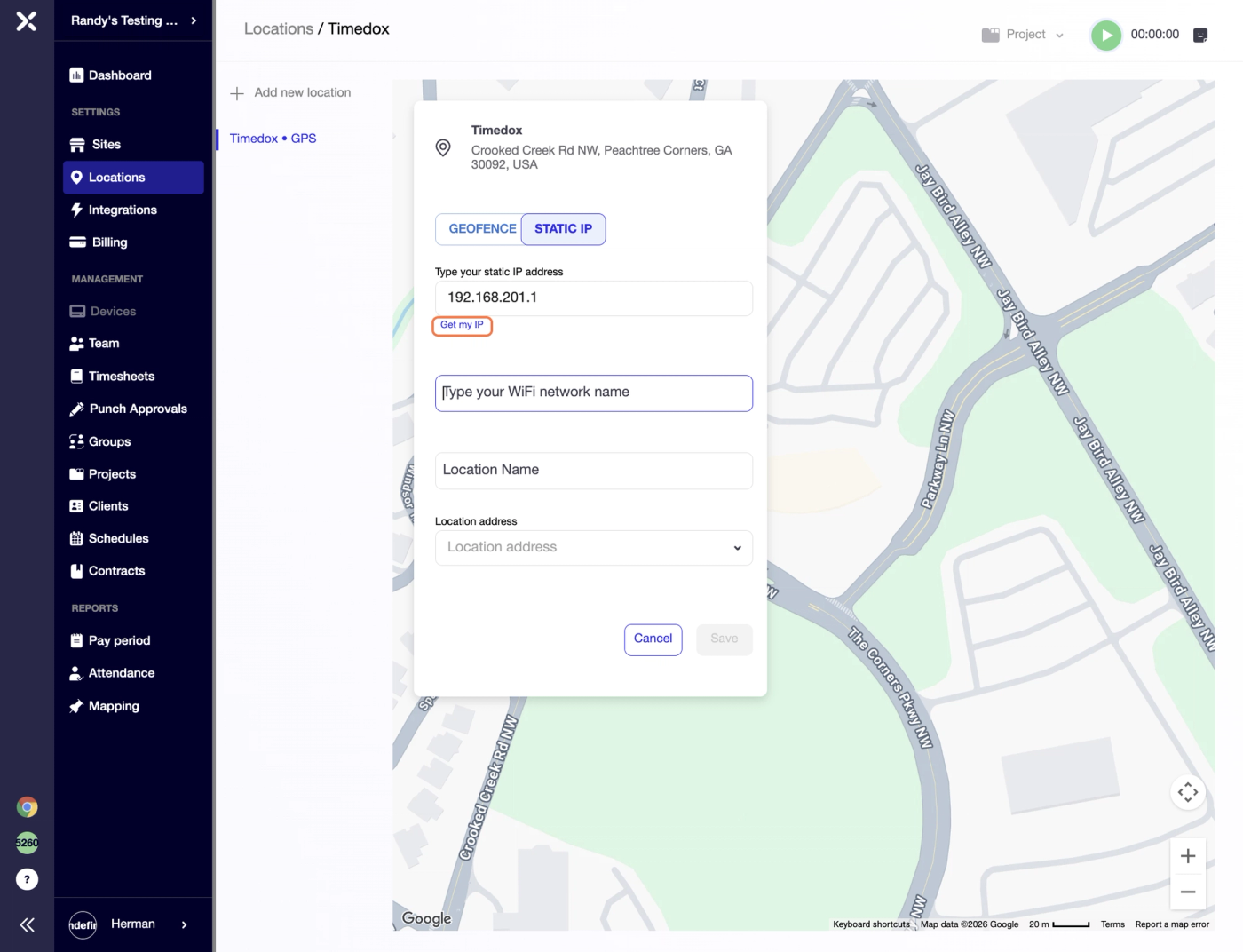Click the Attendance person icon

76,673
